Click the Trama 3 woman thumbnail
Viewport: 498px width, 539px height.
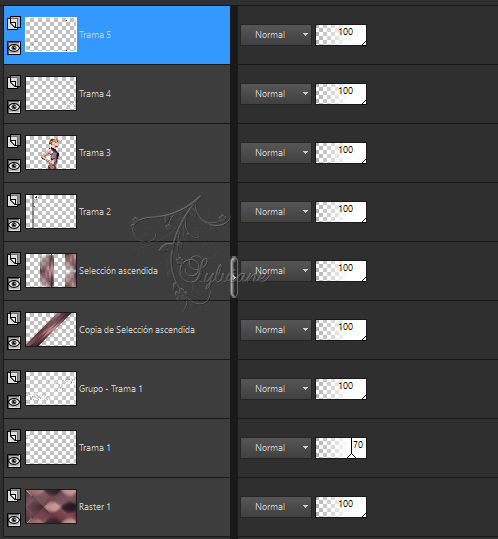click(51, 153)
